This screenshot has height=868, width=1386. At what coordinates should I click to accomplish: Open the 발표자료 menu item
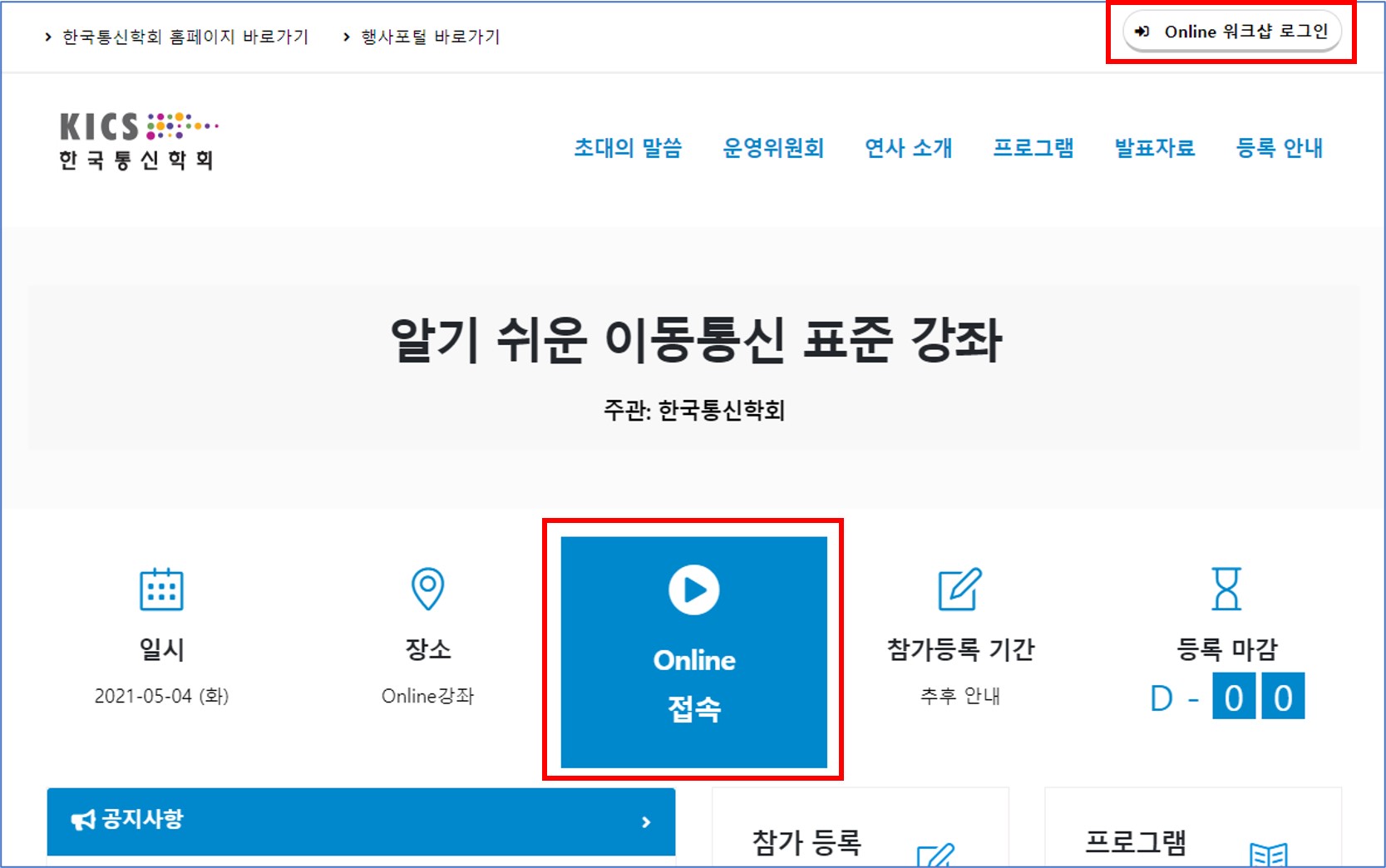(1154, 148)
